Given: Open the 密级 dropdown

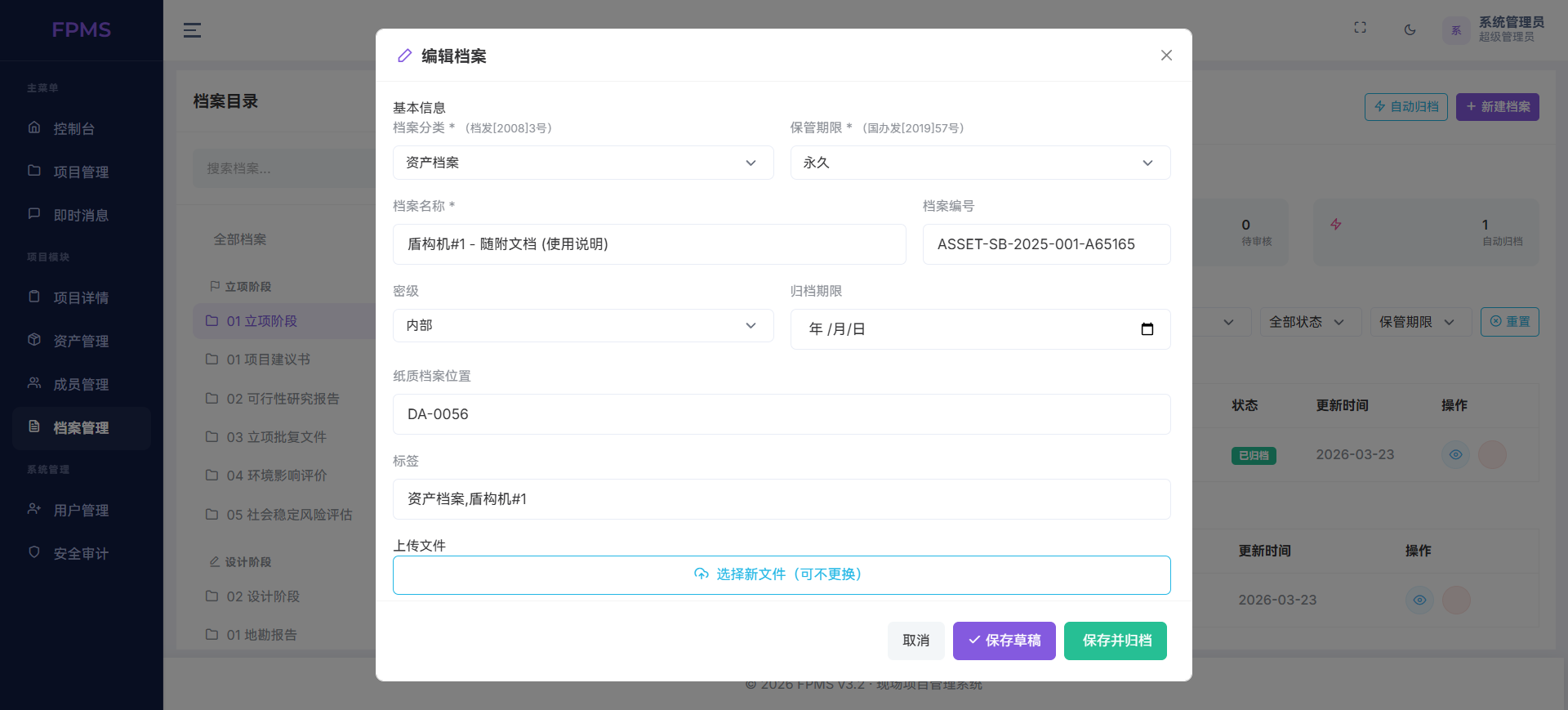Looking at the screenshot, I should pyautogui.click(x=582, y=325).
